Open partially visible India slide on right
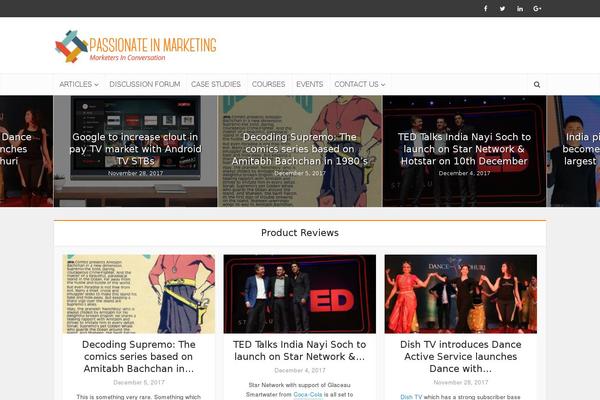Screen dimensions: 600x400 click(x=573, y=151)
